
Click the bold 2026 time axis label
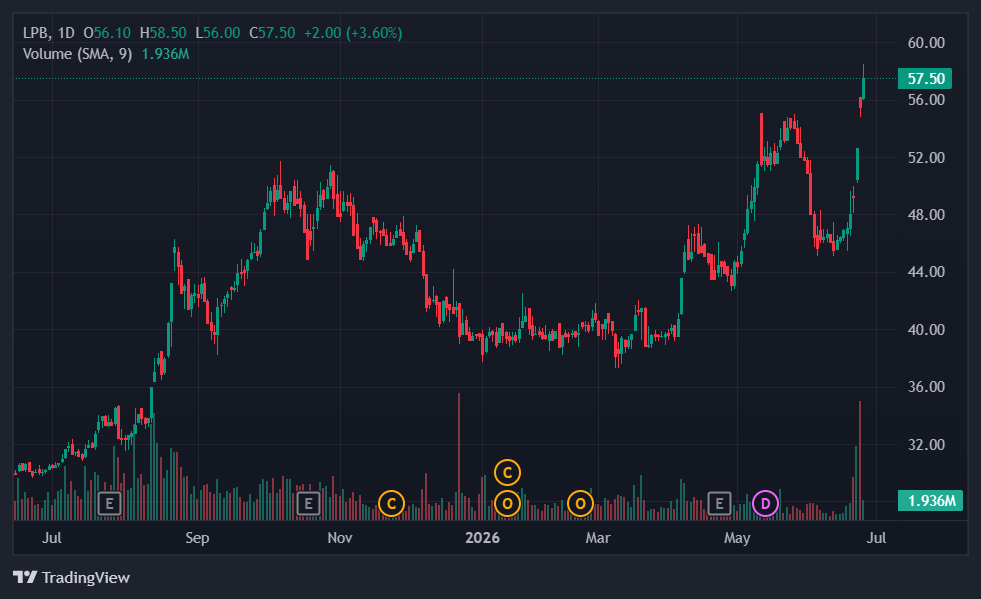pos(482,538)
